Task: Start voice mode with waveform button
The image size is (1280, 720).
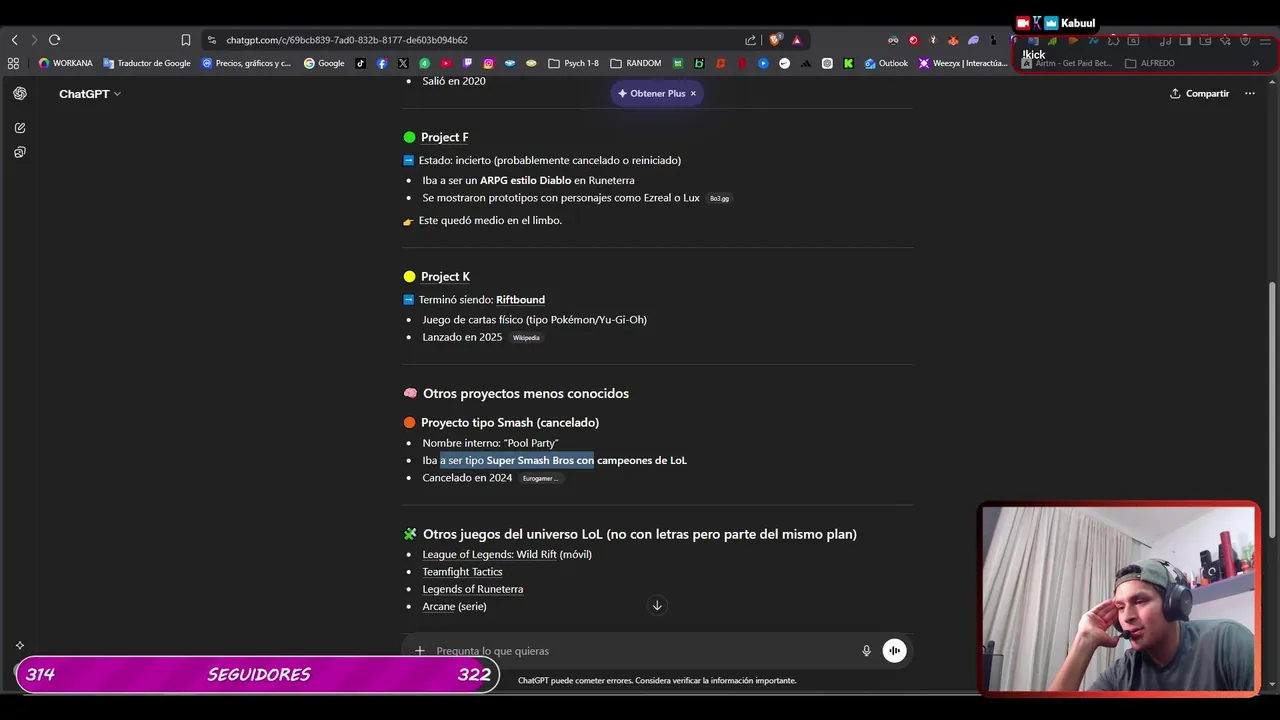Action: point(894,651)
